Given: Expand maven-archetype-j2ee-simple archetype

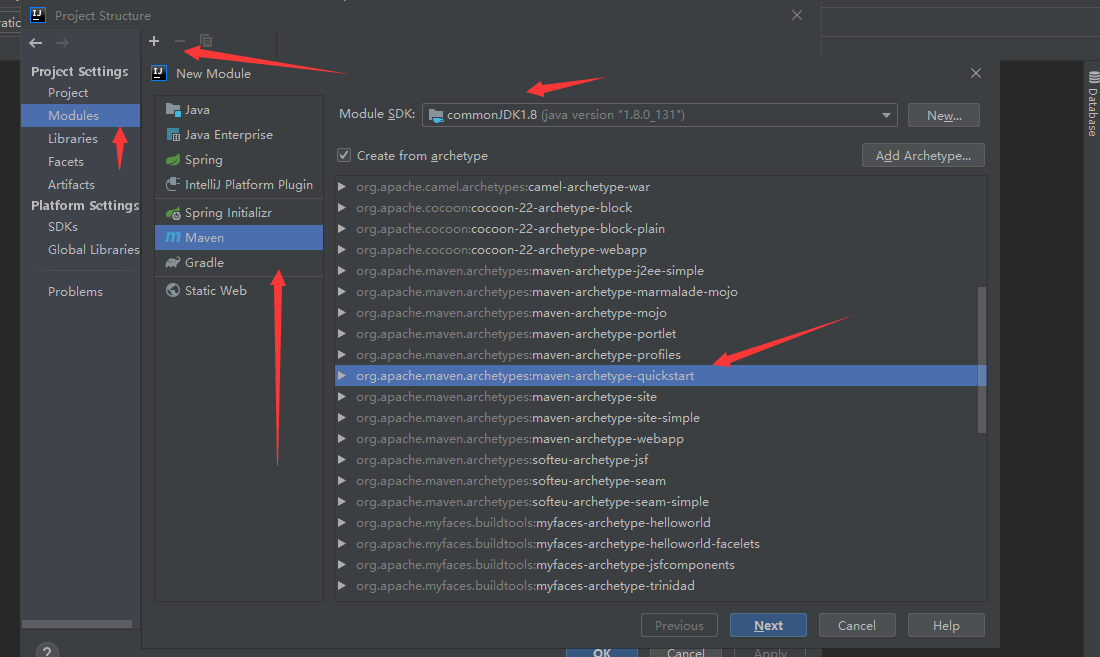Looking at the screenshot, I should click(342, 271).
